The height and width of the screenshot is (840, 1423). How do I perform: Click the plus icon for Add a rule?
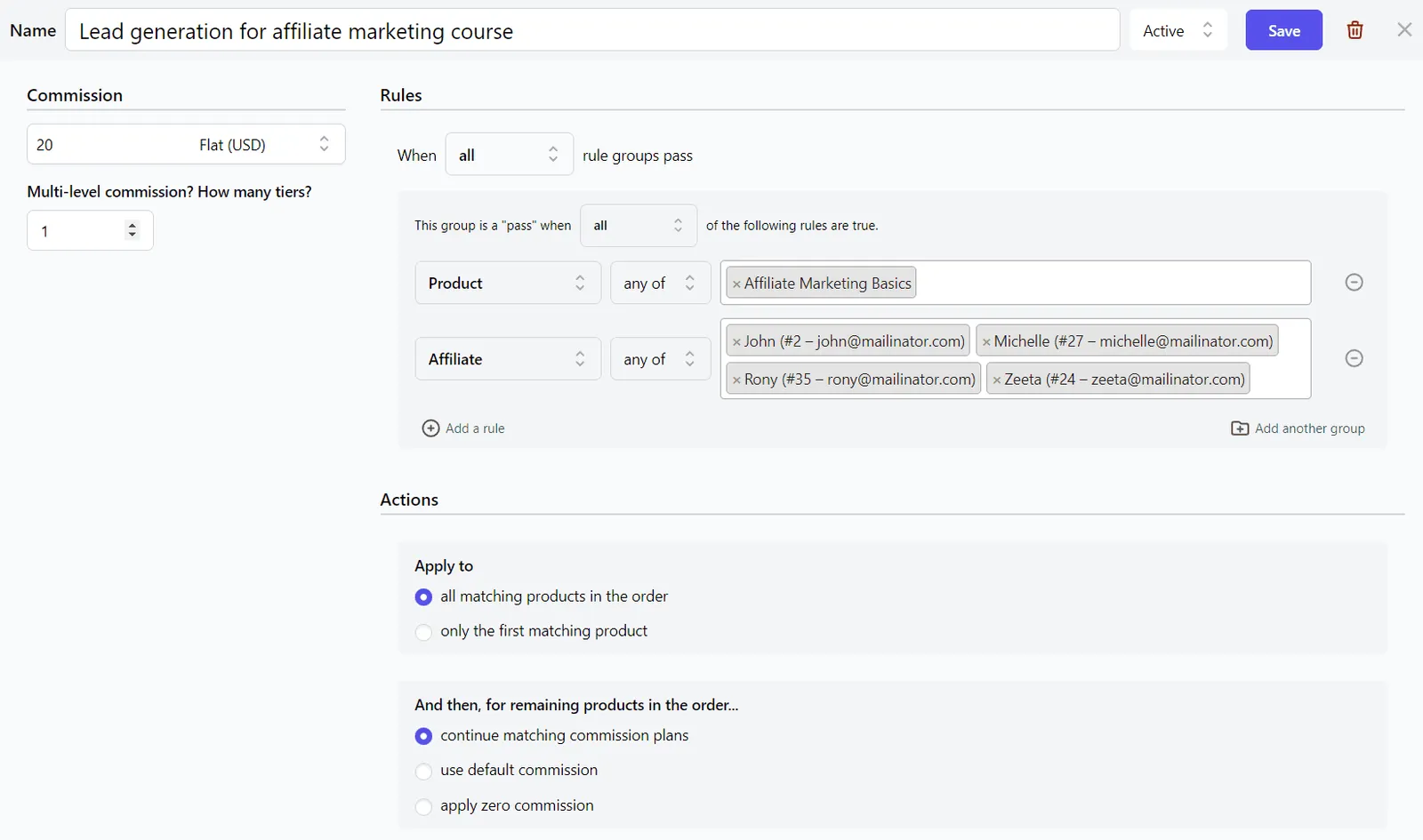point(430,428)
